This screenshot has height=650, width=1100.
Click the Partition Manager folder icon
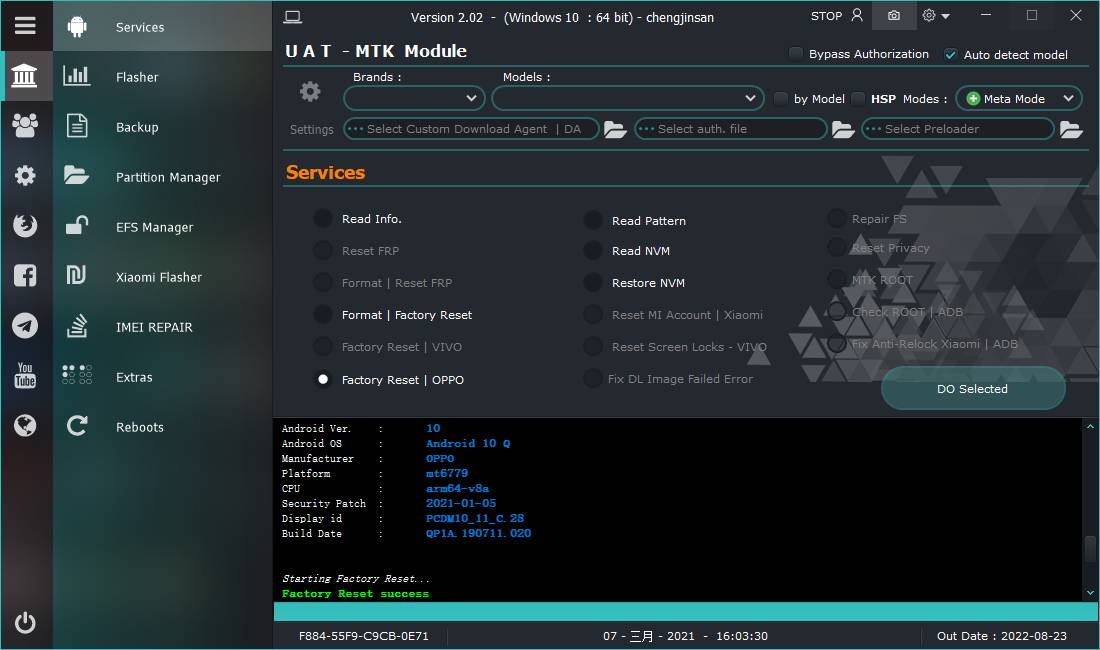tap(76, 175)
